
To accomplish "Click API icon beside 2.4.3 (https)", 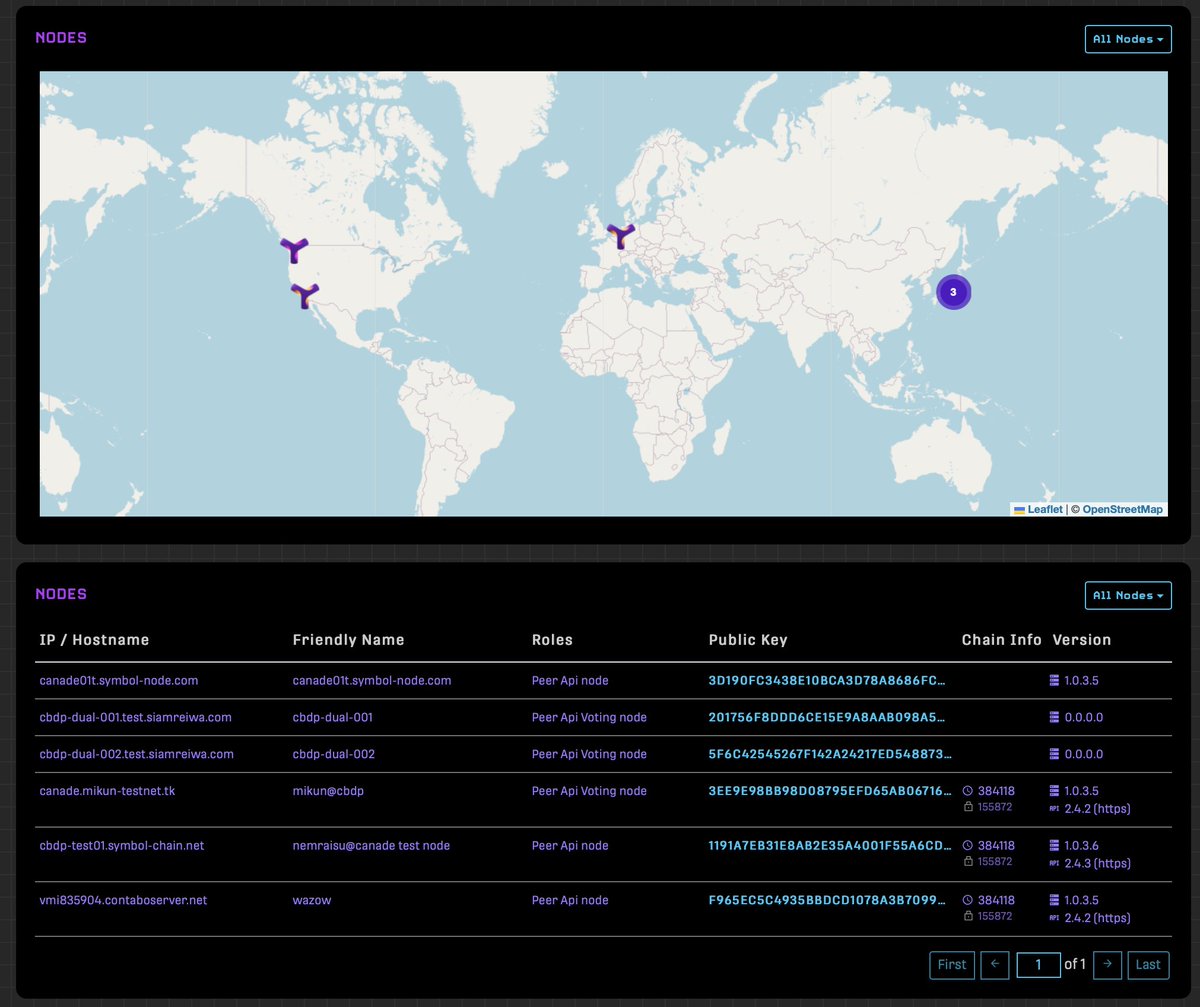I will click(1054, 863).
